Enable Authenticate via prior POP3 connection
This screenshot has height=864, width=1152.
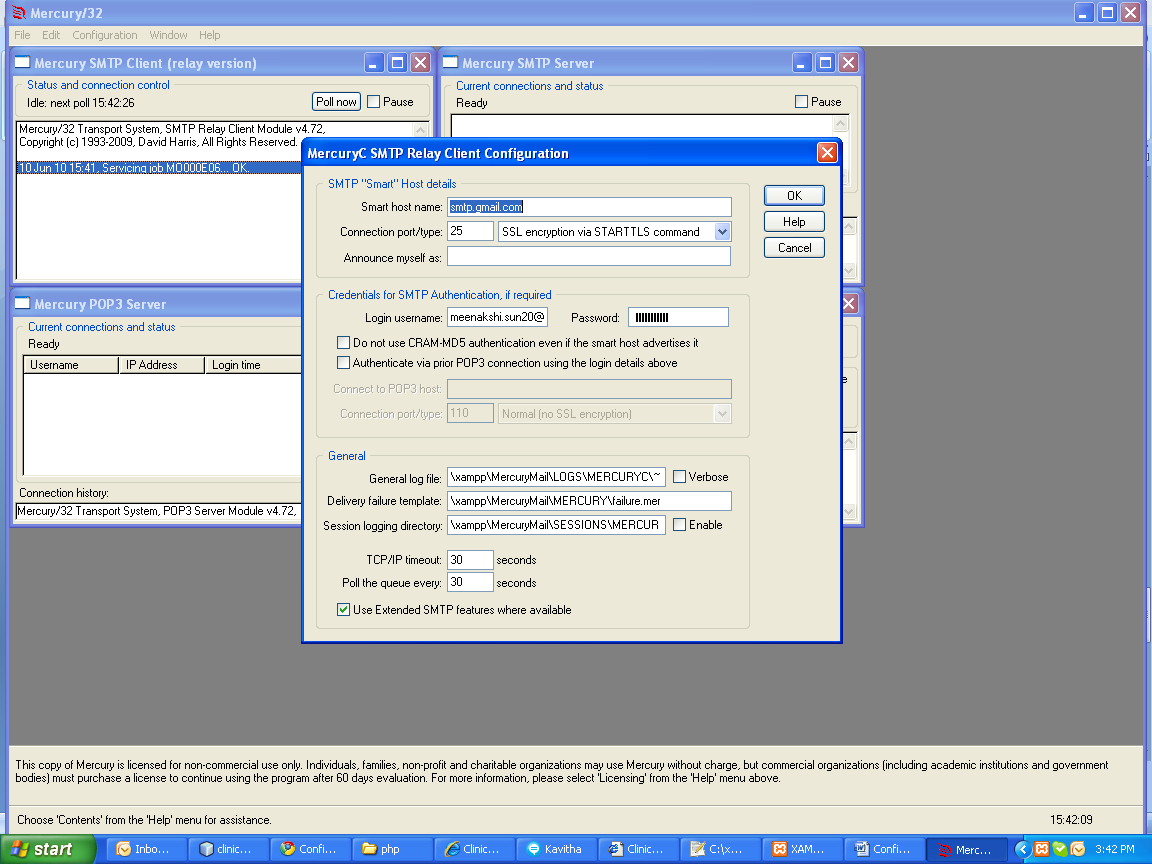[343, 363]
